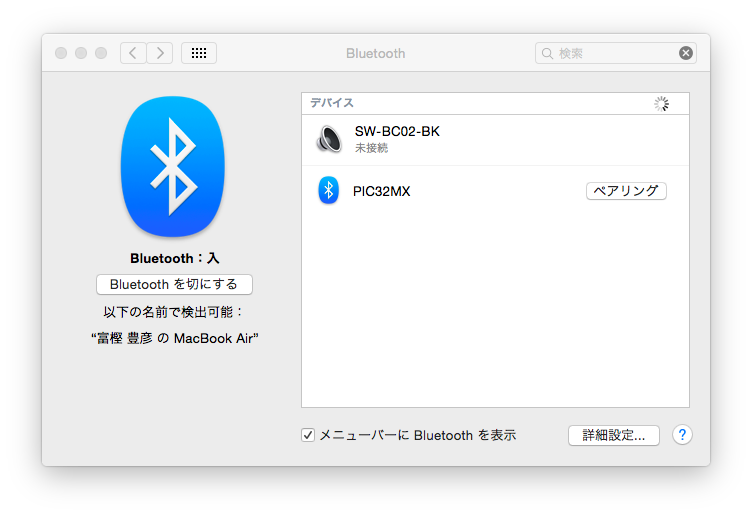Click the Bluetooth window title
Viewport: 752px width, 516px height.
tap(376, 53)
